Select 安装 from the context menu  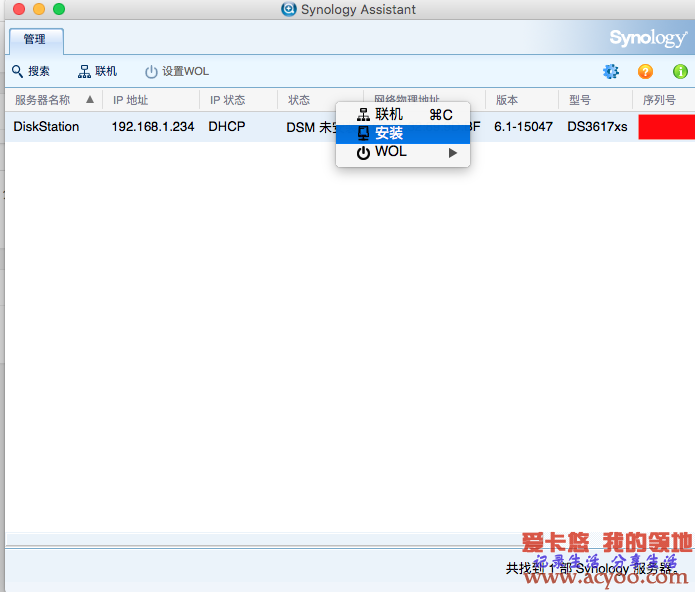click(x=403, y=134)
